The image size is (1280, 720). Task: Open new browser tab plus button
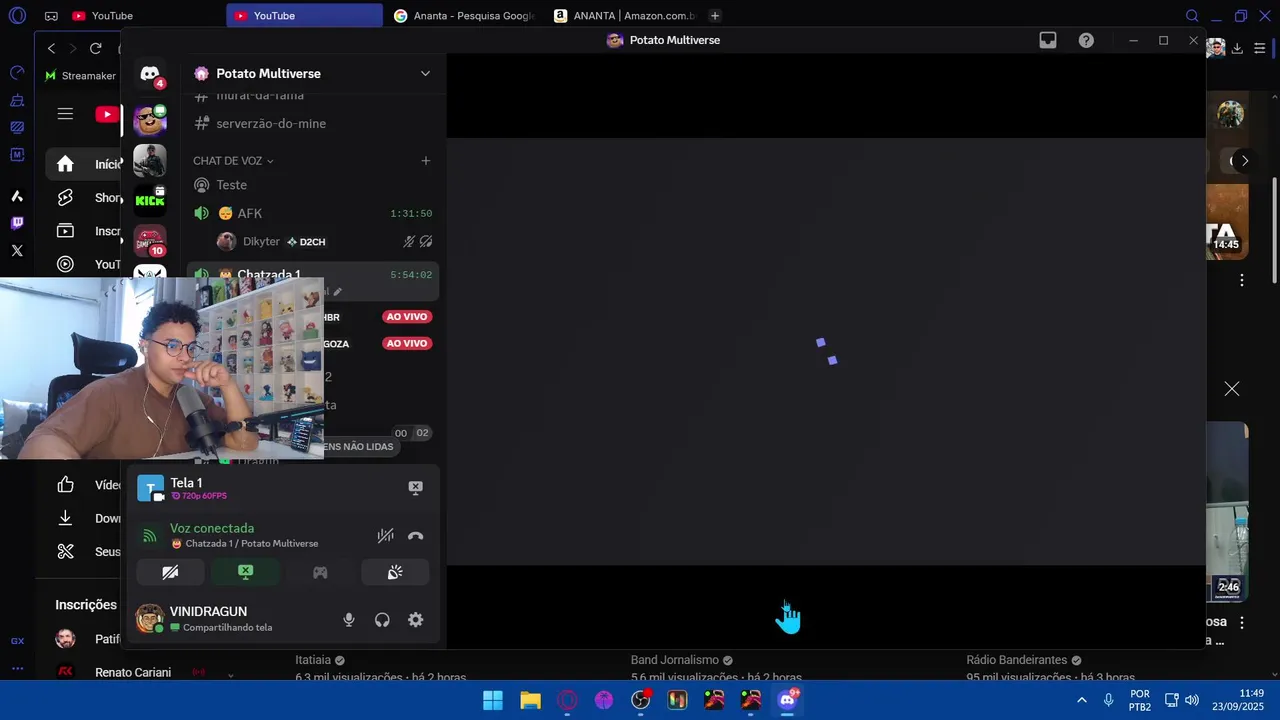tap(715, 16)
